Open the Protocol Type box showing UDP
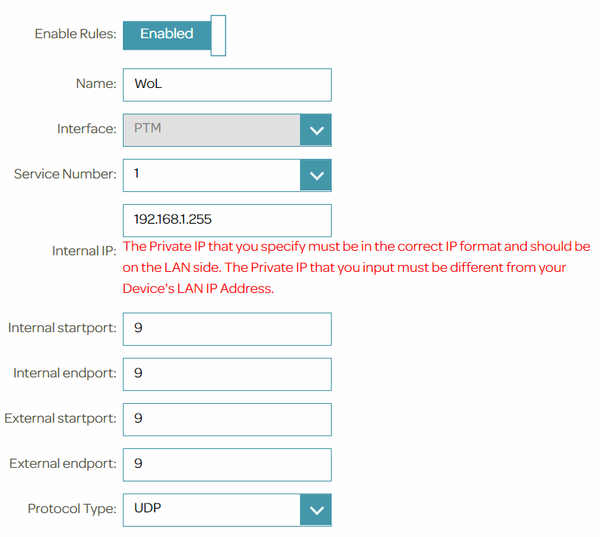This screenshot has height=537, width=600. (211, 509)
